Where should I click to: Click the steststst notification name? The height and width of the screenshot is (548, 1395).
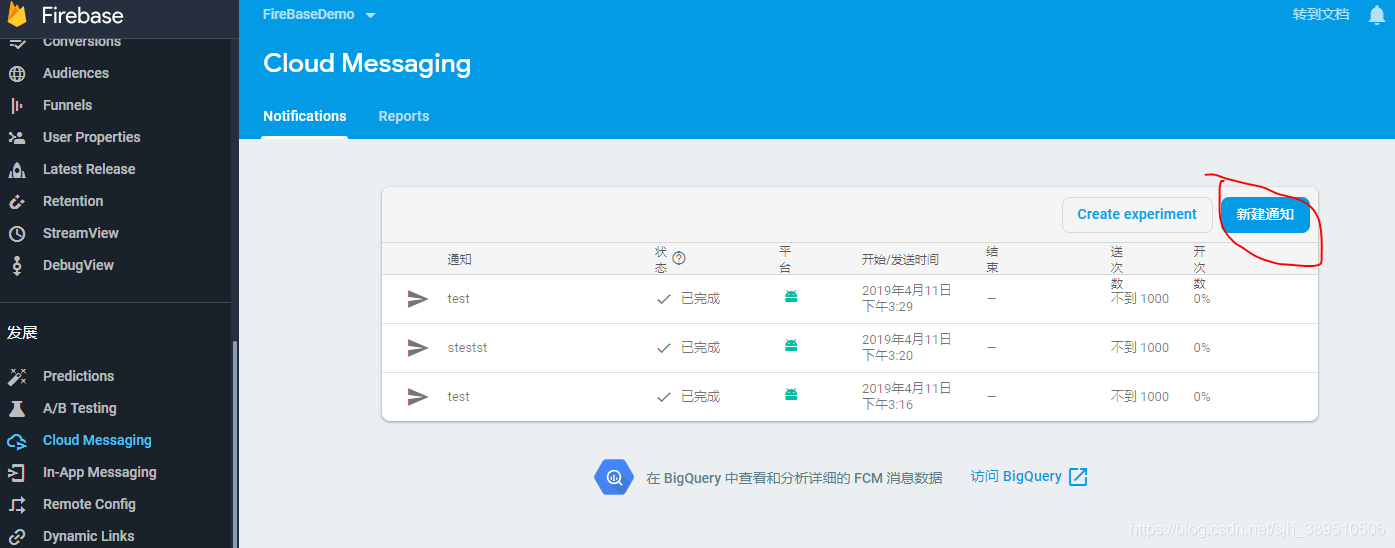click(467, 348)
